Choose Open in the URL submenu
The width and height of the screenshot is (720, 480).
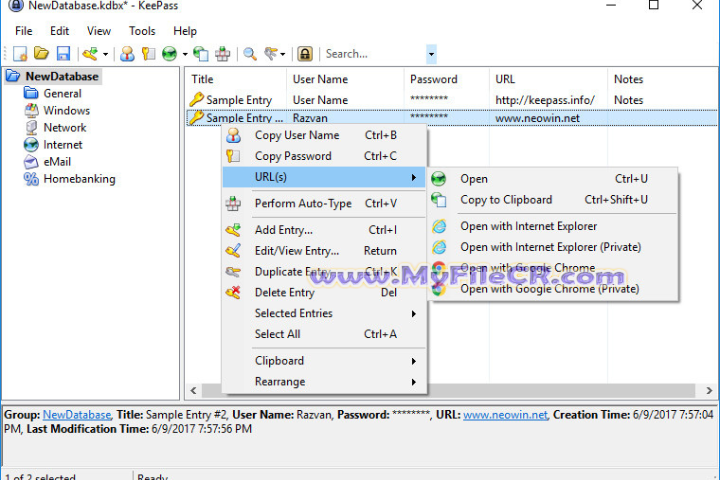point(553,179)
